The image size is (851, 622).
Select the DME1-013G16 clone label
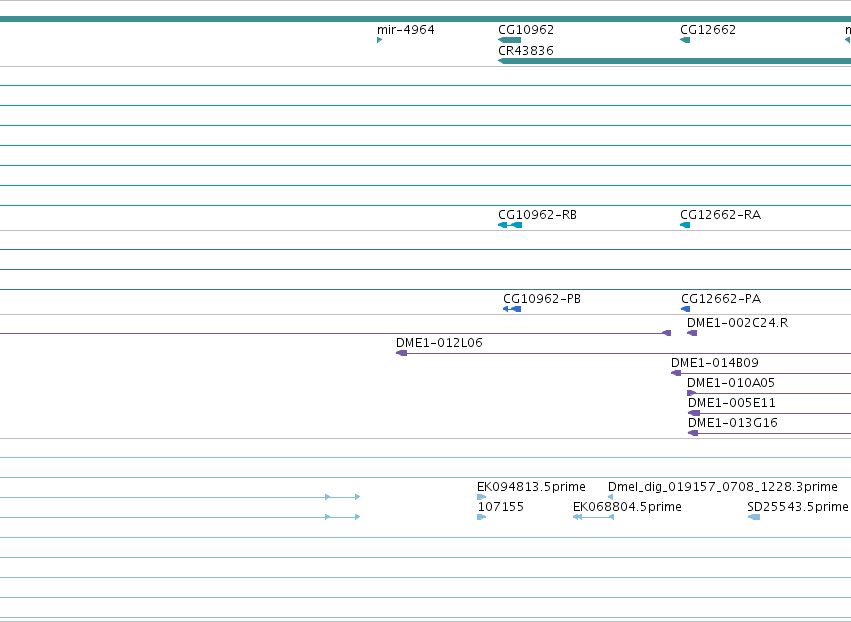[732, 423]
